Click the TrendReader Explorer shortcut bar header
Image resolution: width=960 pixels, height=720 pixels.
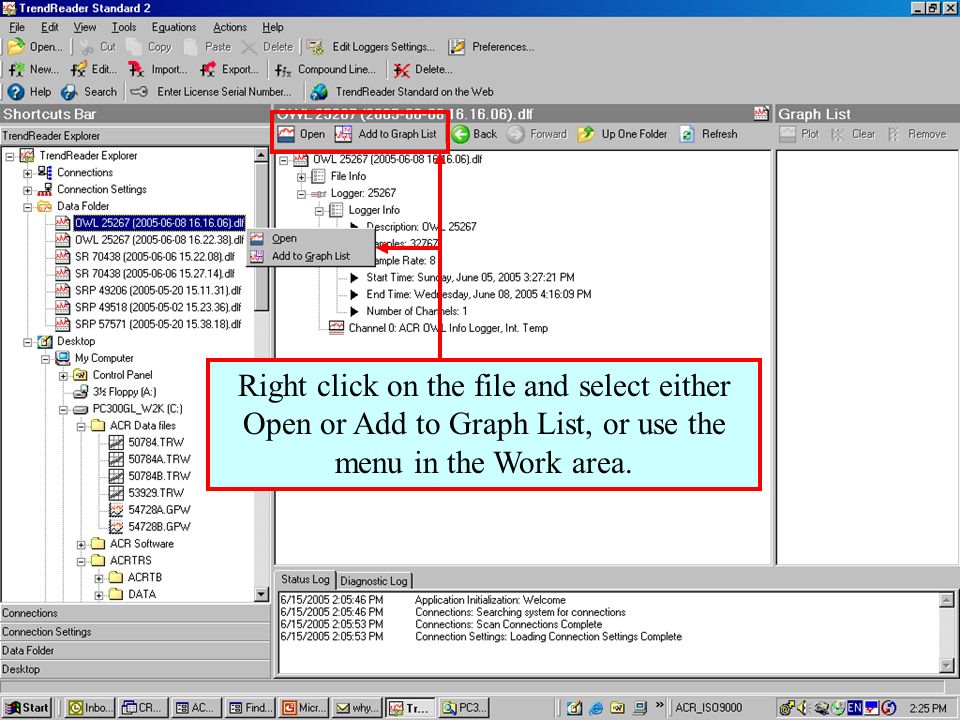[135, 136]
